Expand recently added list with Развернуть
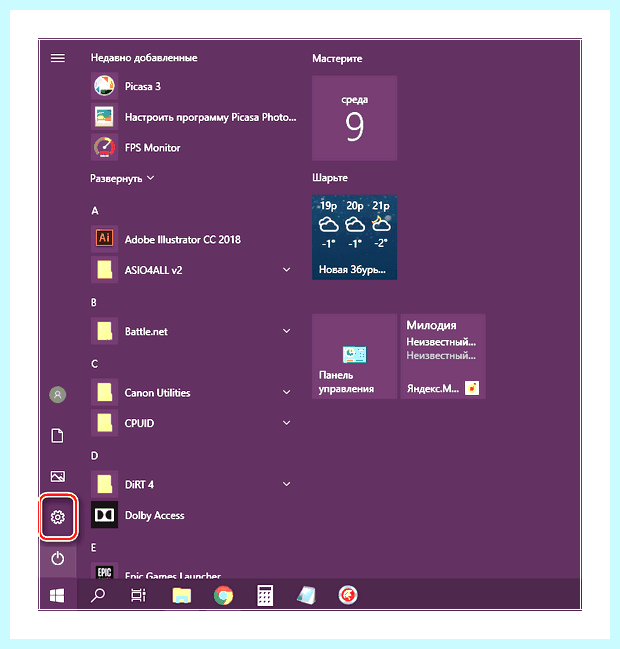 (122, 178)
